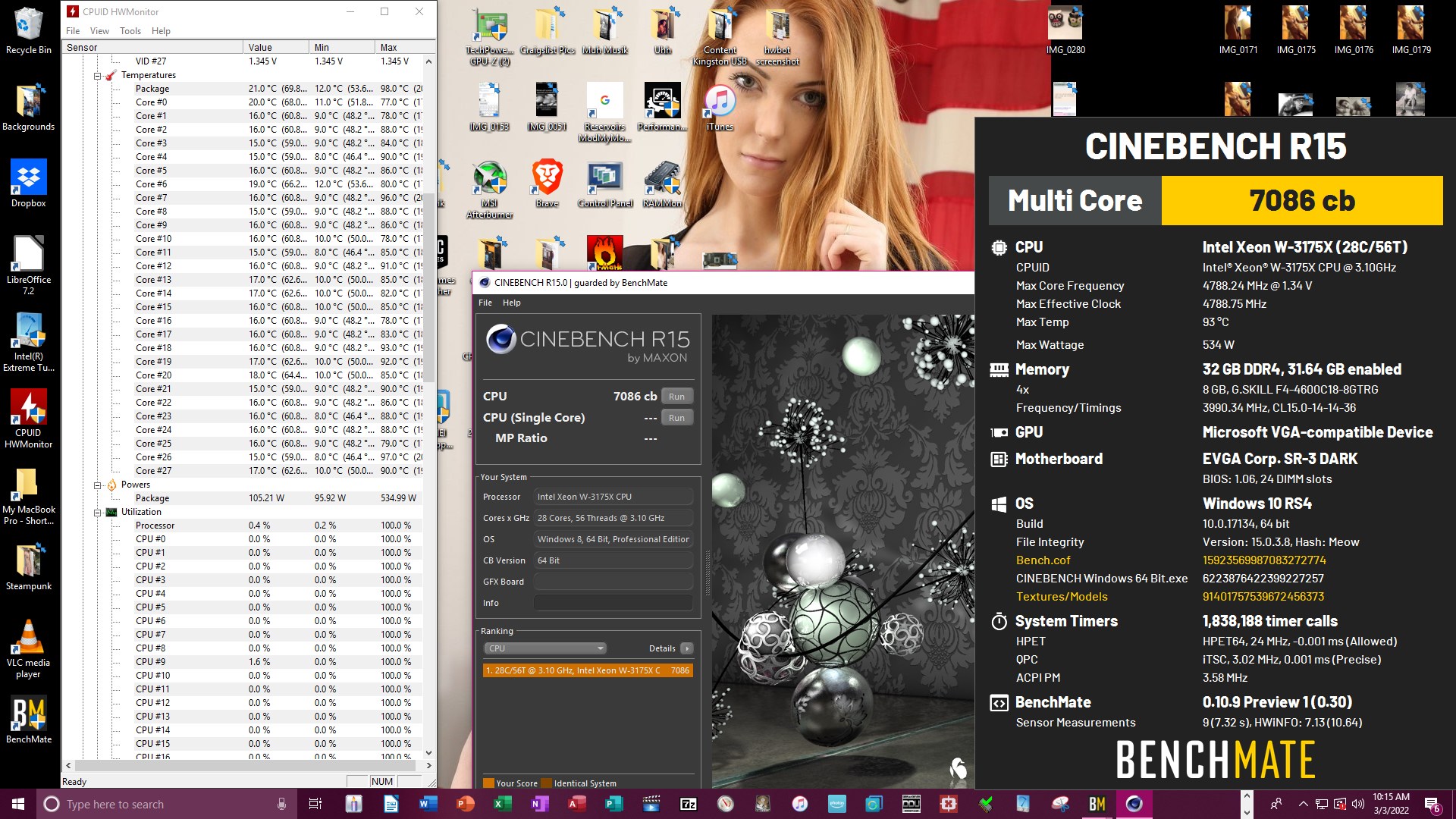
Task: Click HWMonitor scroll-down arrow
Action: click(x=428, y=753)
